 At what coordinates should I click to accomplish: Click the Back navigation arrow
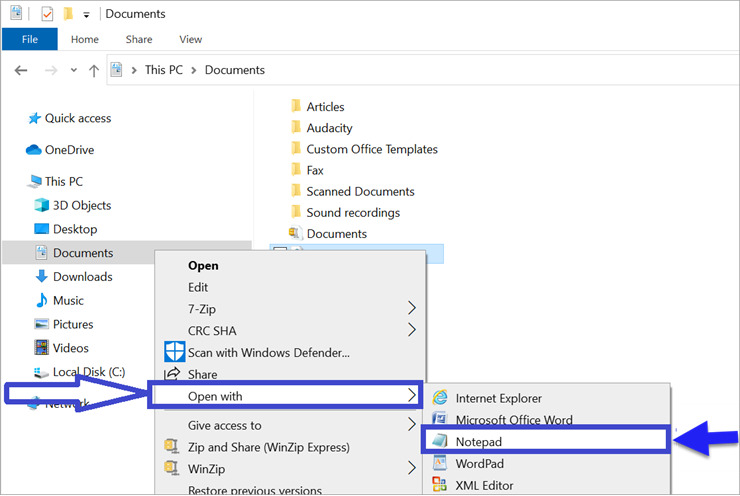point(21,71)
